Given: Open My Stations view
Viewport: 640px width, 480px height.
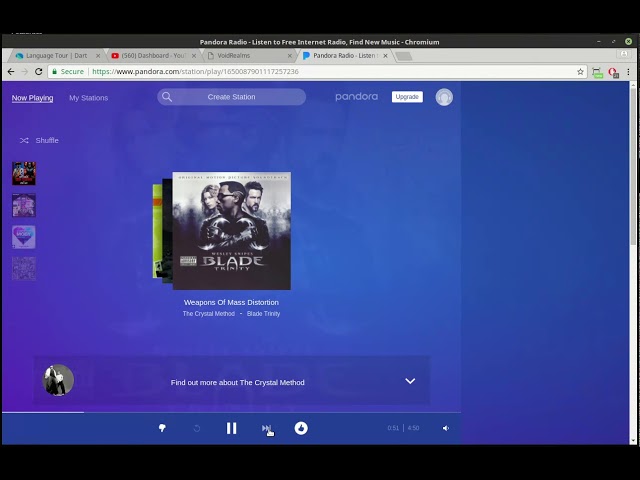Looking at the screenshot, I should pos(89,98).
